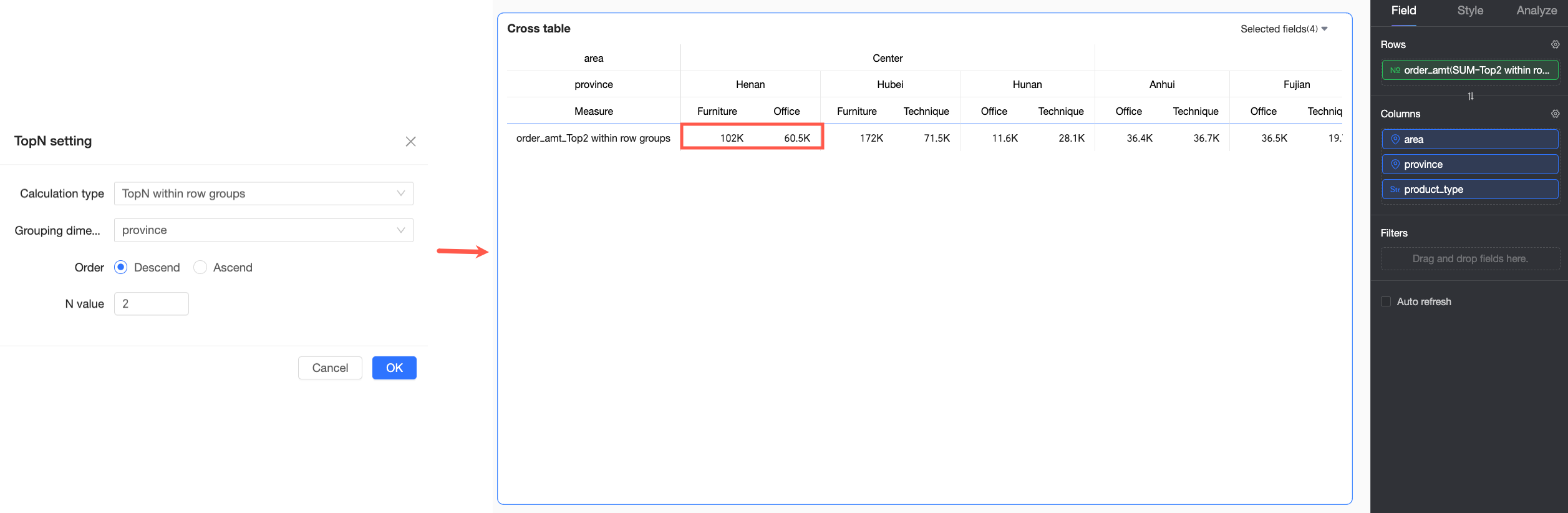Click the order_amt number type icon
1568x513 pixels.
coord(1395,71)
